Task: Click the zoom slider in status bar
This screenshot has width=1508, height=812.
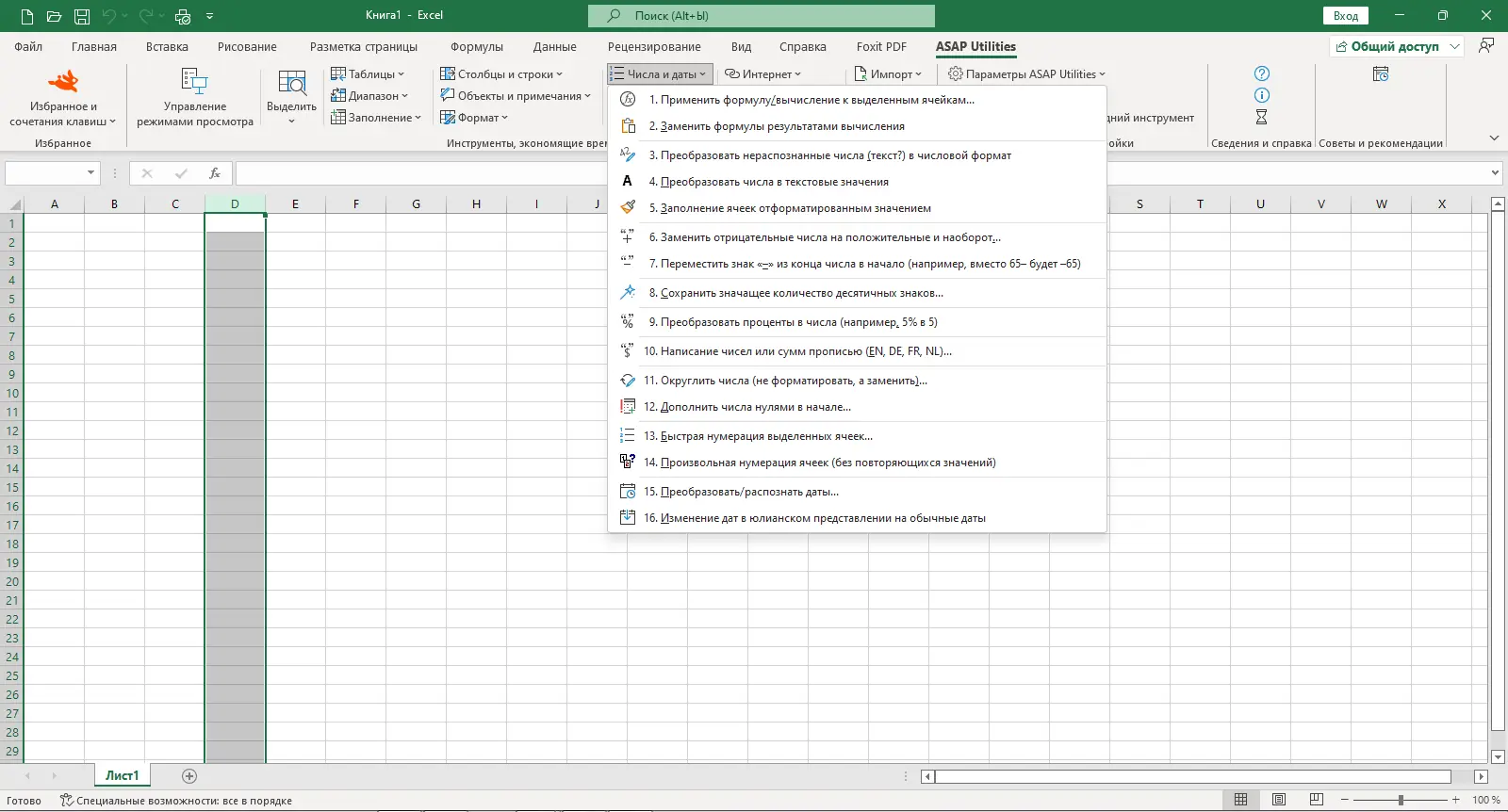Action: point(1401,800)
